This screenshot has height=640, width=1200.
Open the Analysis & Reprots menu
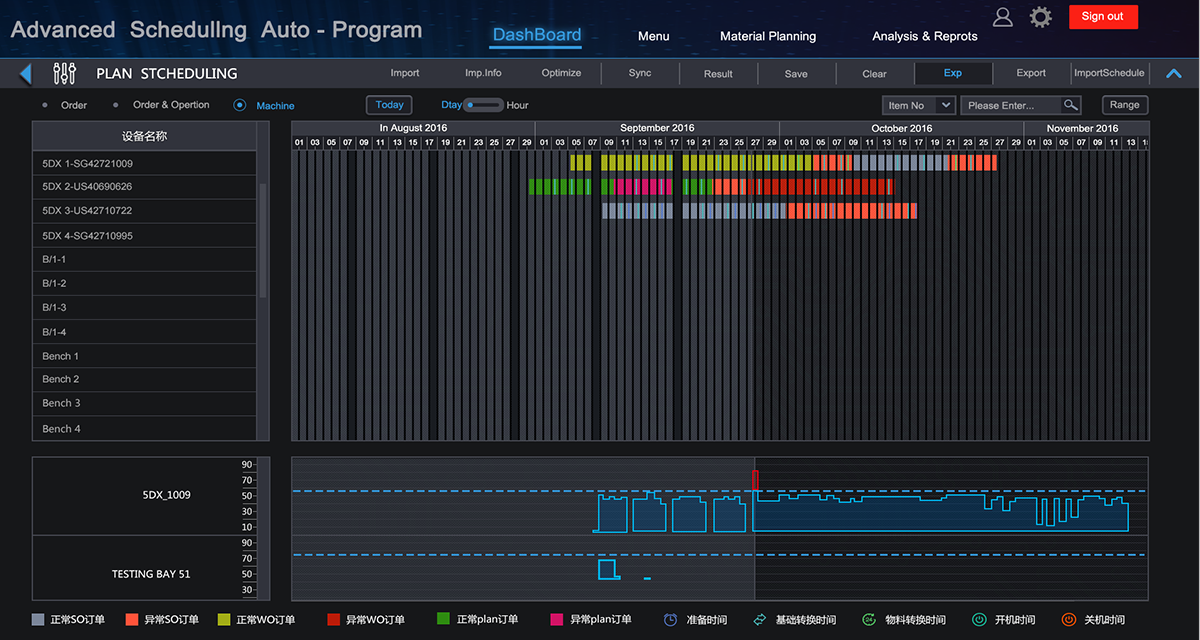924,36
